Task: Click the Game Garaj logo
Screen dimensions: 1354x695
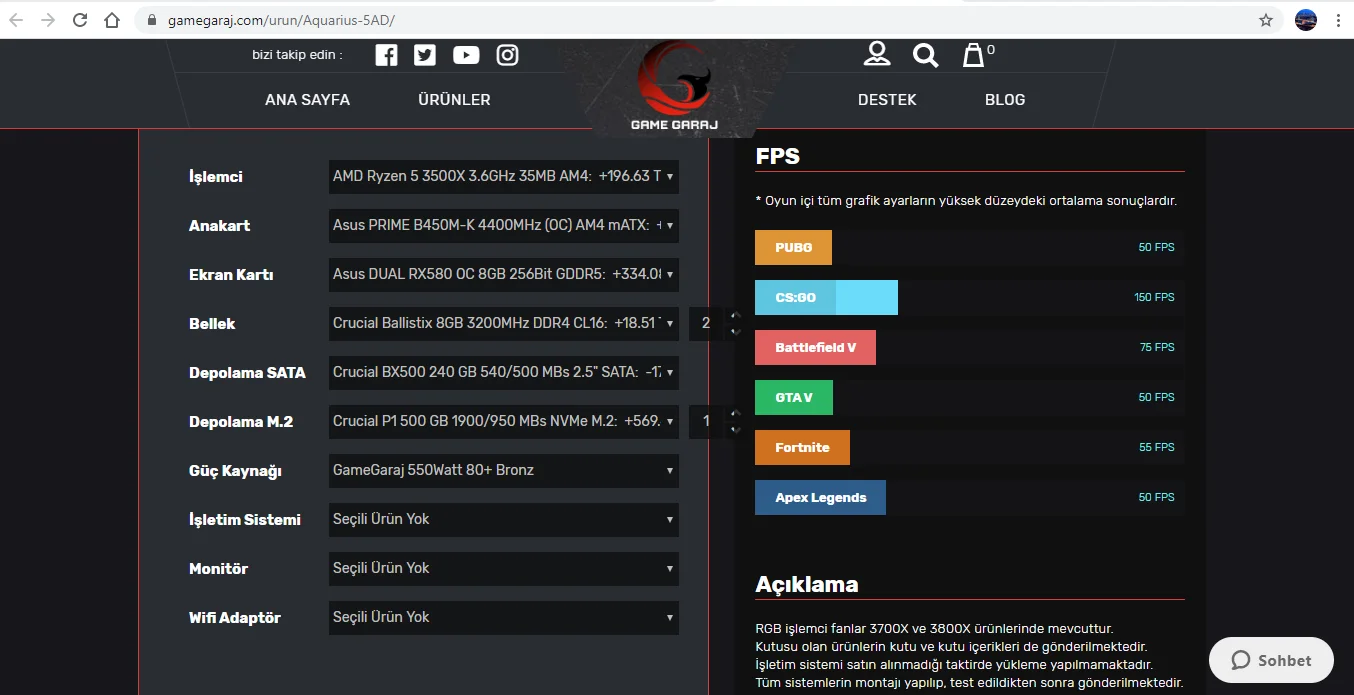Action: click(674, 88)
